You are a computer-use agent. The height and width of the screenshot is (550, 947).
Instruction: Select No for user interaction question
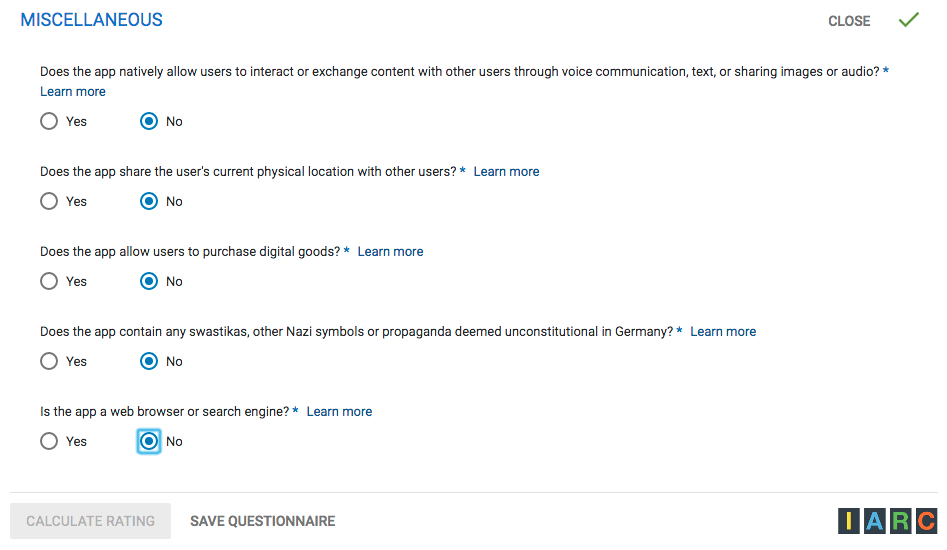click(x=149, y=121)
